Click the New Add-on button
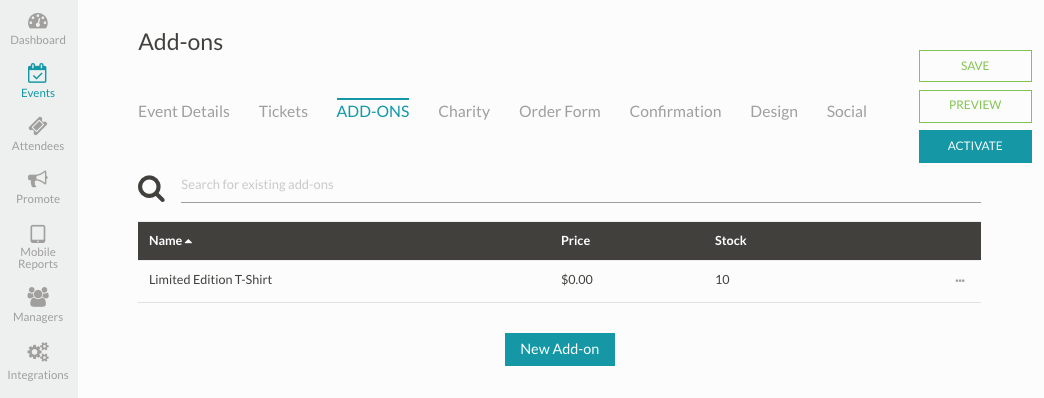Viewport: 1044px width, 398px height. tap(560, 349)
